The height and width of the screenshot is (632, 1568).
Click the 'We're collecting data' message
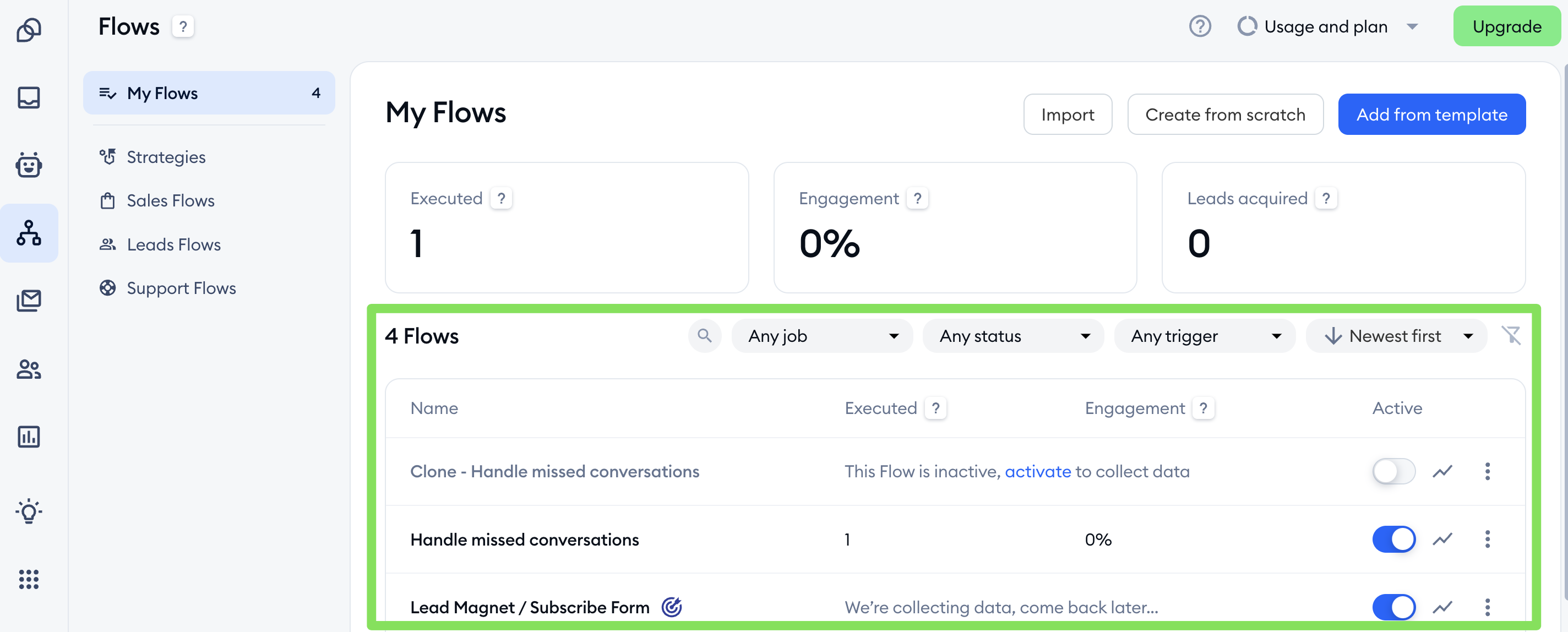coord(1001,607)
